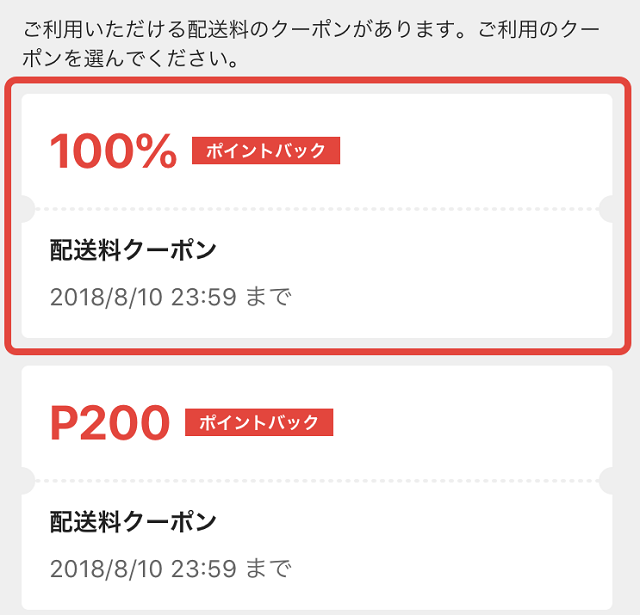Click left notch of the P200 coupon
The height and width of the screenshot is (615, 640).
[x=28, y=481]
